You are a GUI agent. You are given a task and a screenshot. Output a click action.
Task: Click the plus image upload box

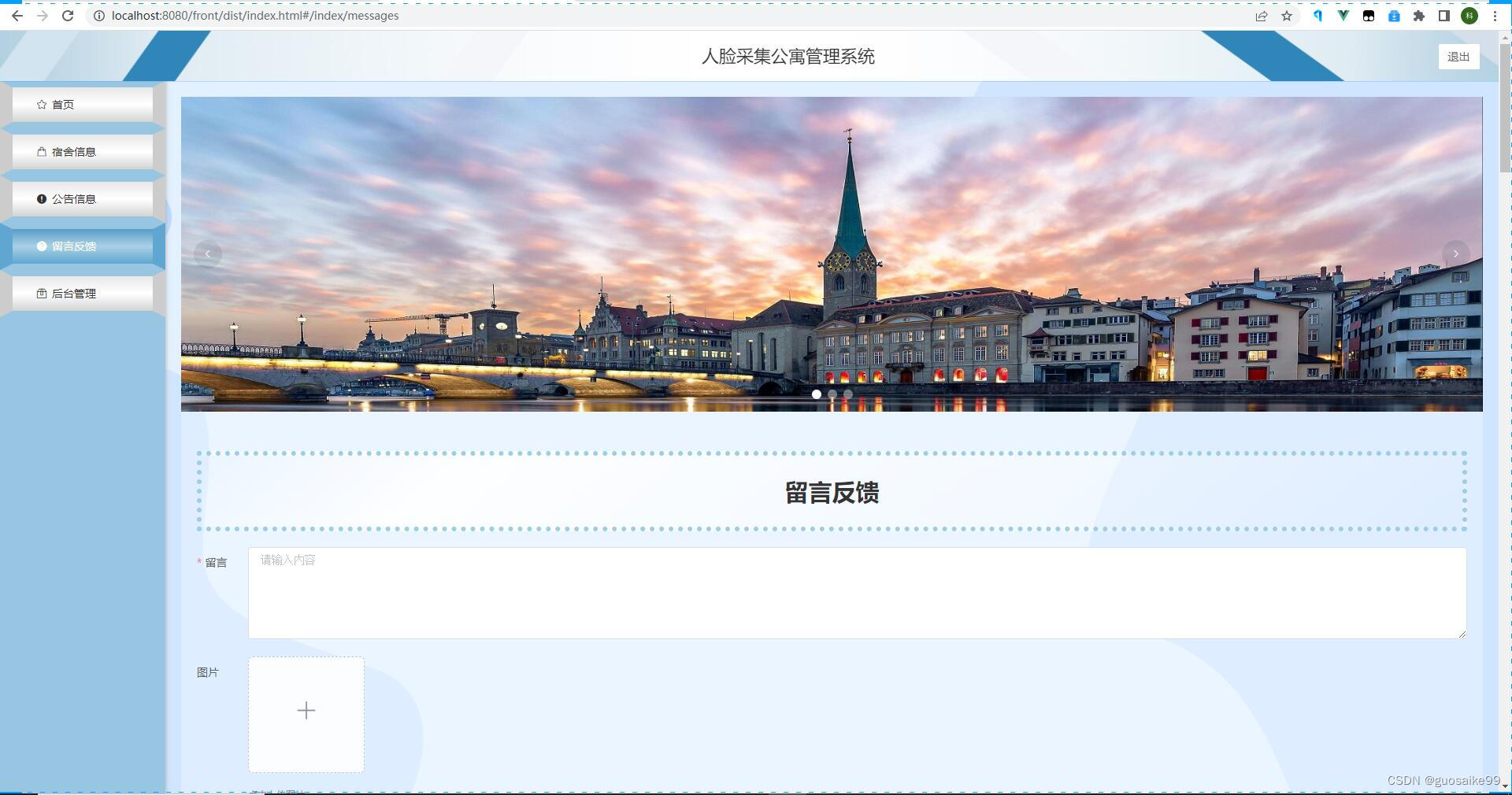[306, 715]
